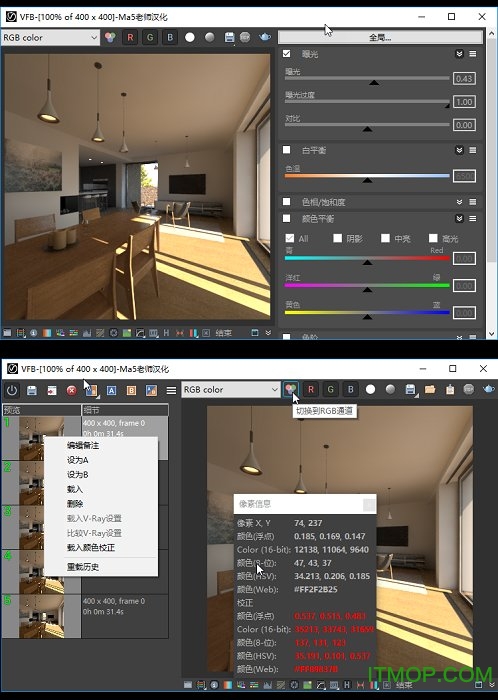Click the Set B icon in history toolbar
Screen dimensions: 498x700
point(131,390)
